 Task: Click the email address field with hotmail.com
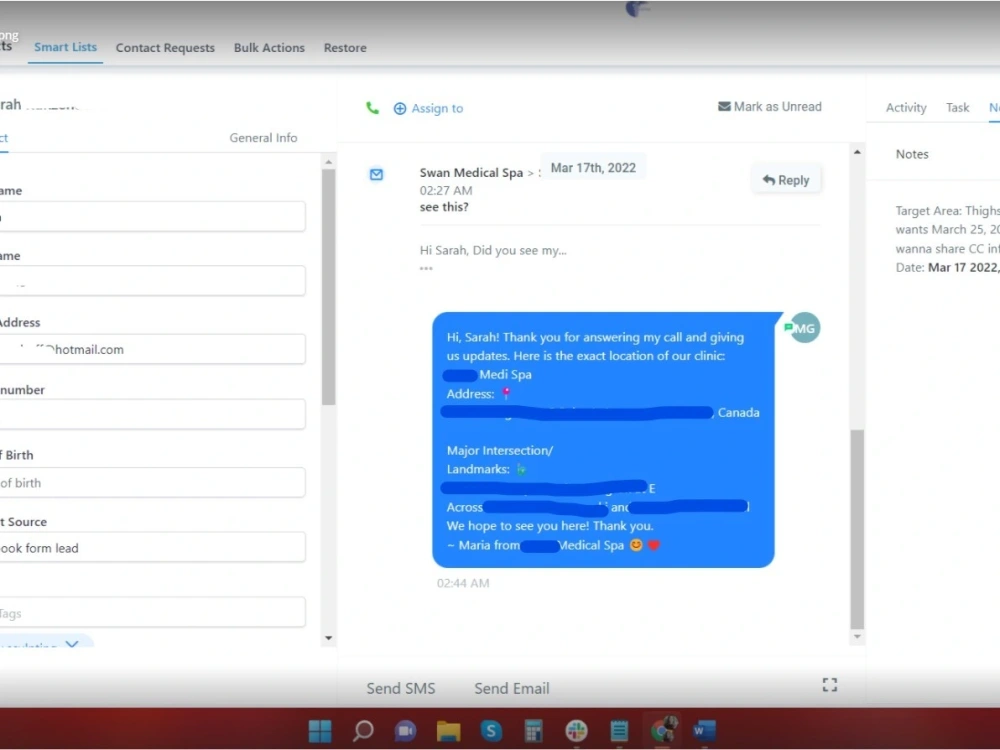click(x=152, y=349)
